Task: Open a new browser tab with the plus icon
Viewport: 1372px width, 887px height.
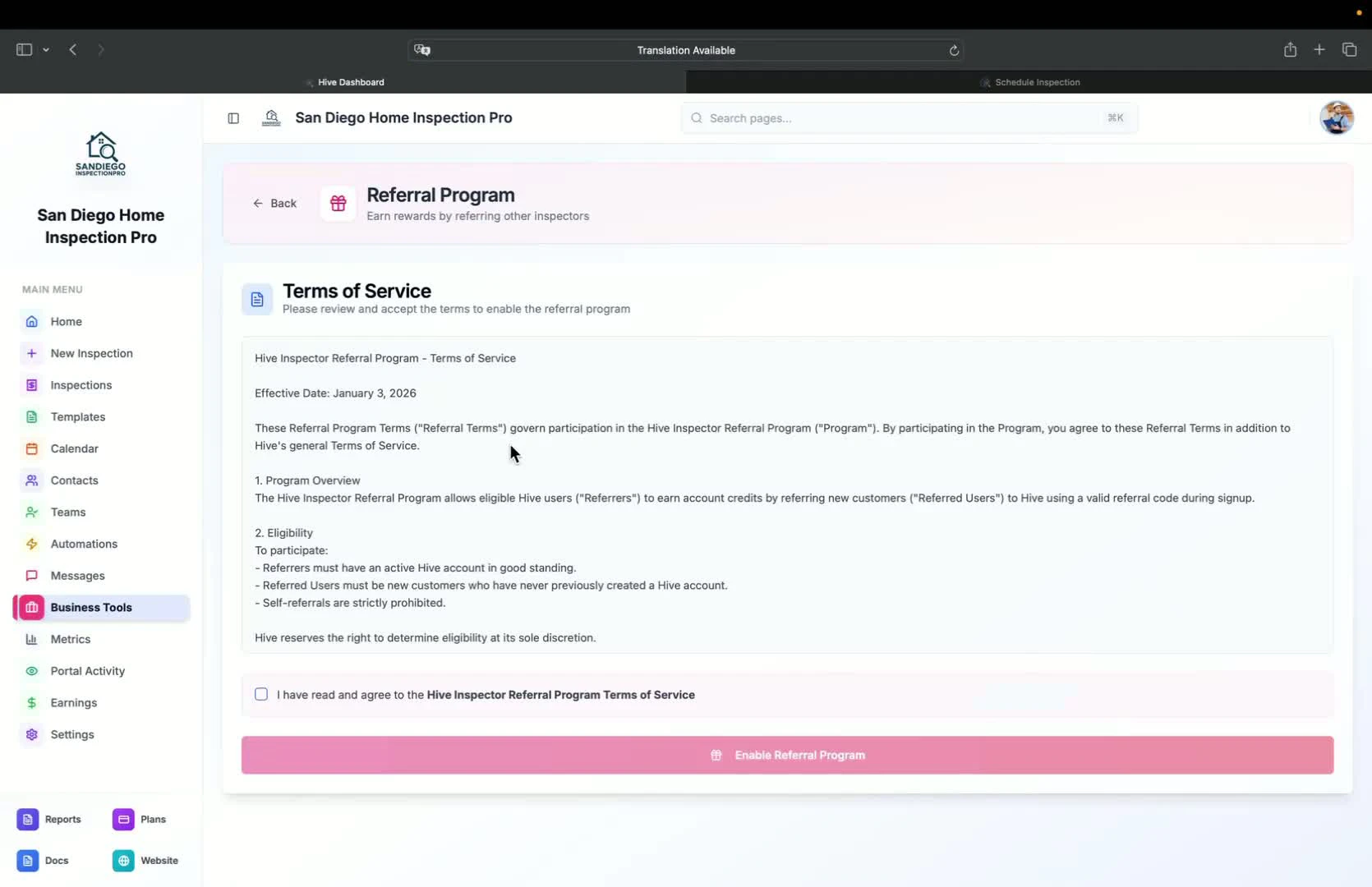Action: click(x=1319, y=49)
